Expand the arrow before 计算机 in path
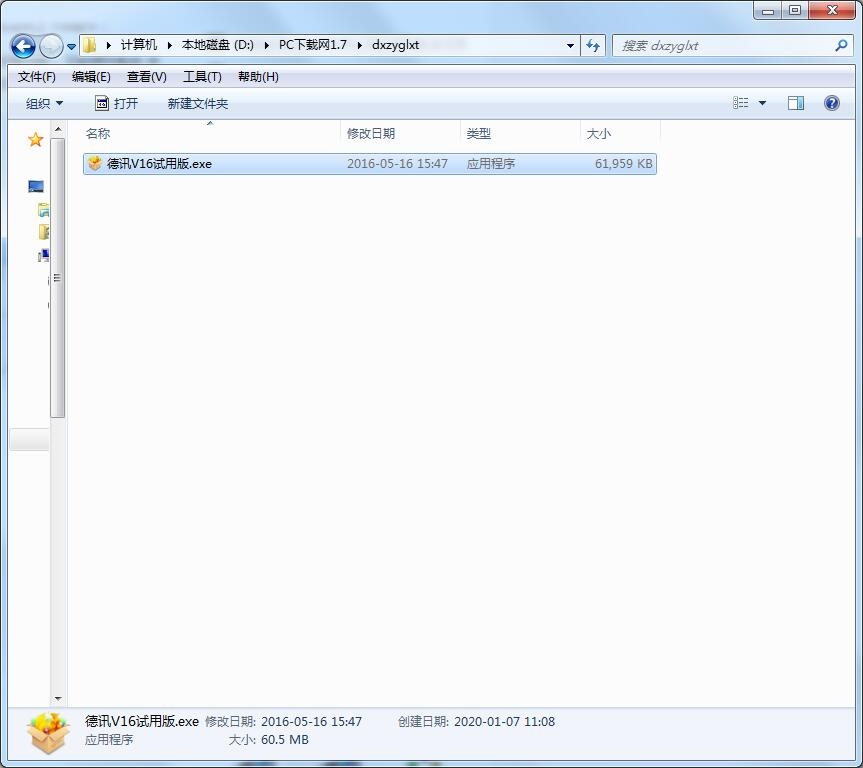 pos(108,45)
